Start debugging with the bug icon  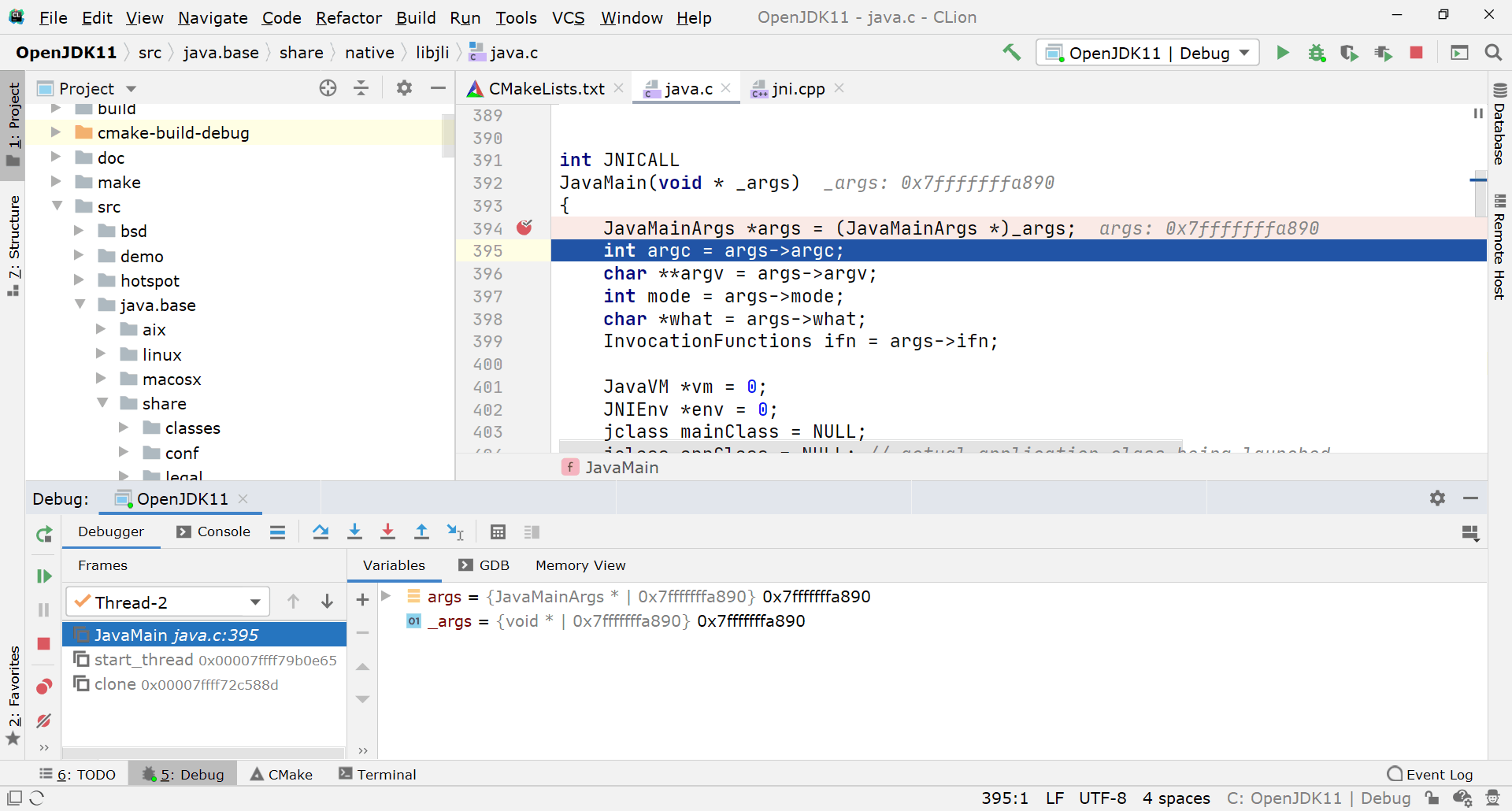click(1317, 53)
